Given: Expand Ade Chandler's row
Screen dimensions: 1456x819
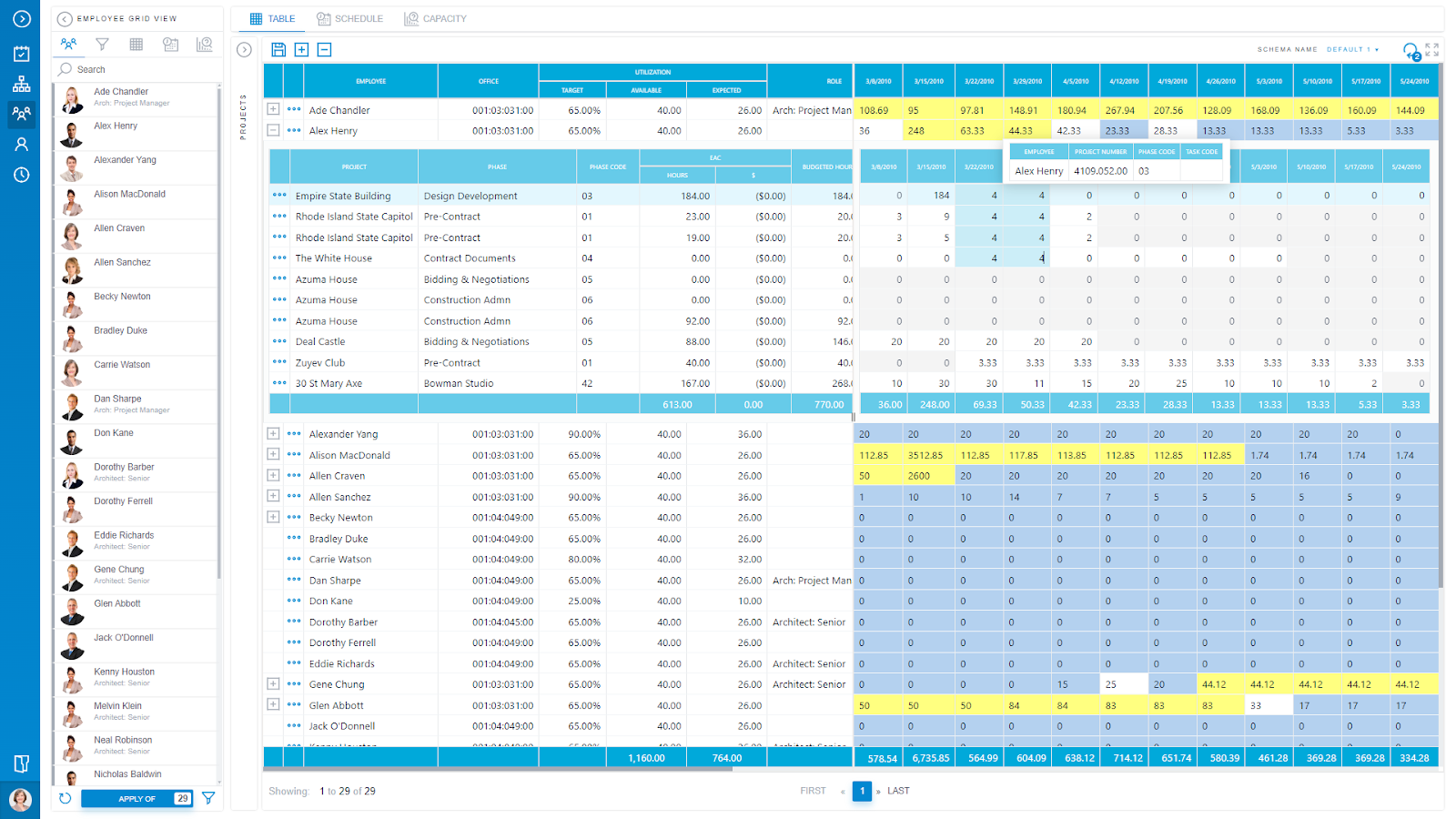Looking at the screenshot, I should coord(273,110).
